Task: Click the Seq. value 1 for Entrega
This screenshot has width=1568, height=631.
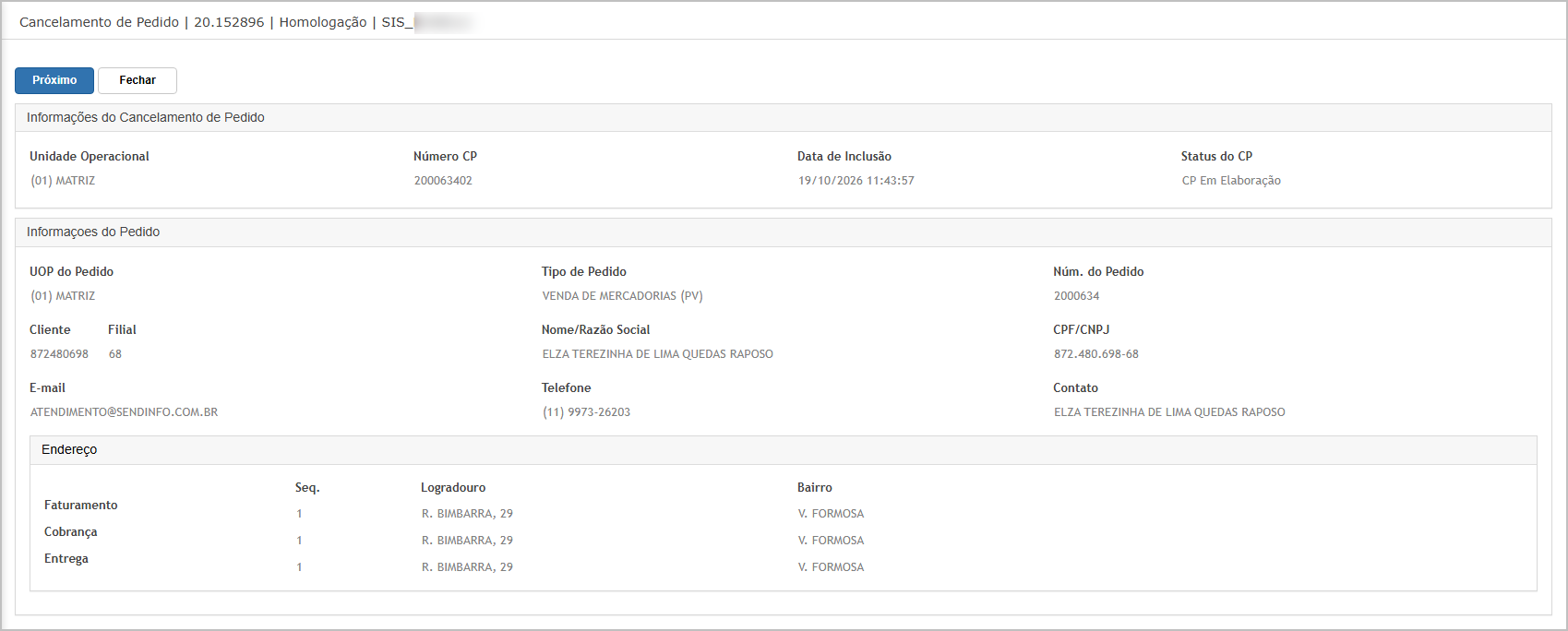Action: point(299,567)
